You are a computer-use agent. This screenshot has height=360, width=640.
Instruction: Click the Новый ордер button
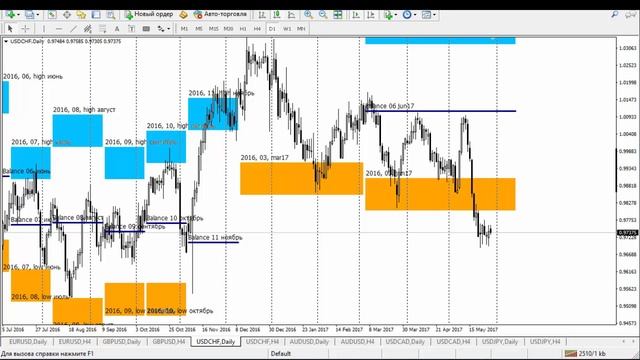[x=149, y=15]
